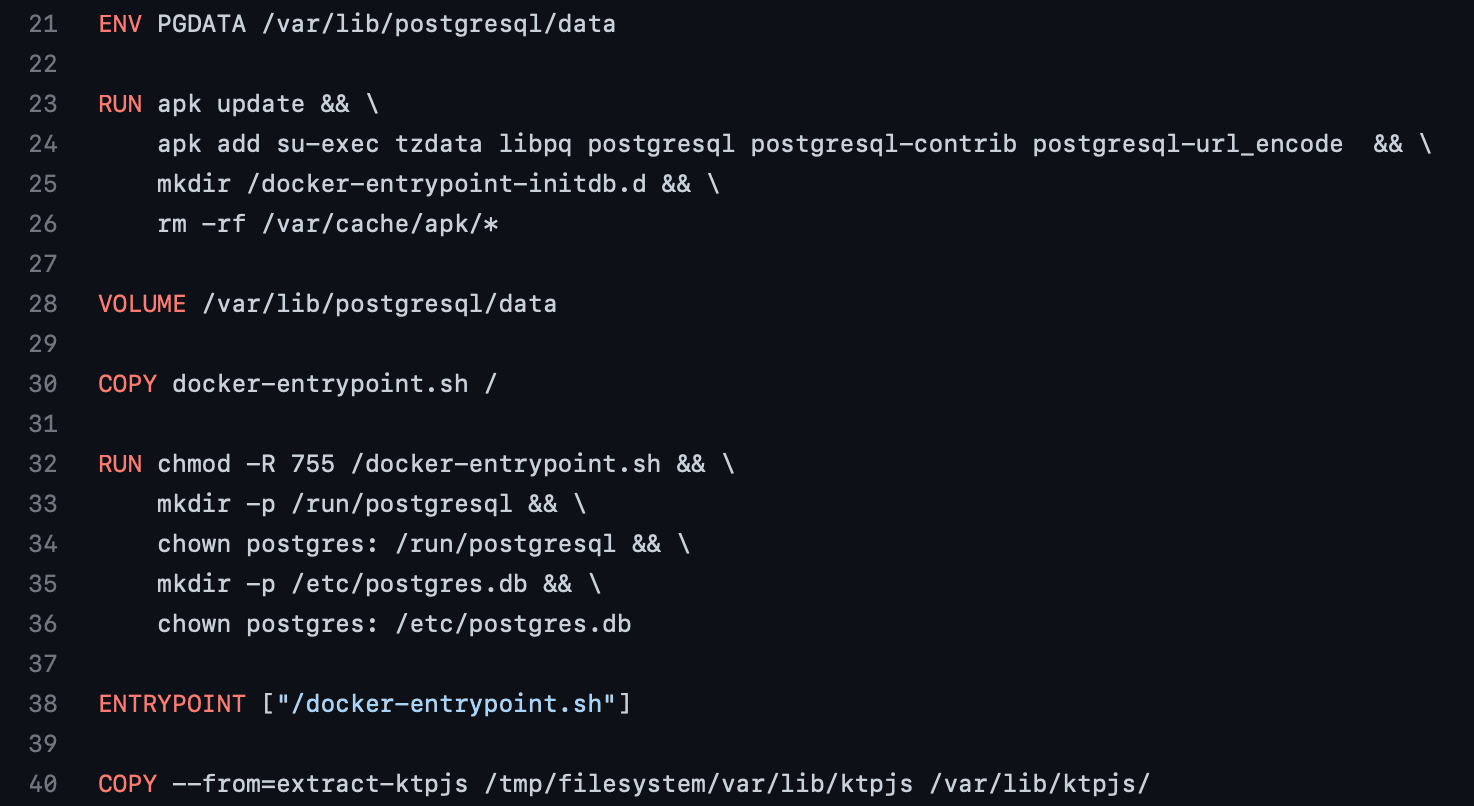The height and width of the screenshot is (806, 1474).
Task: Click the PGDATA variable name
Action: 201,24
